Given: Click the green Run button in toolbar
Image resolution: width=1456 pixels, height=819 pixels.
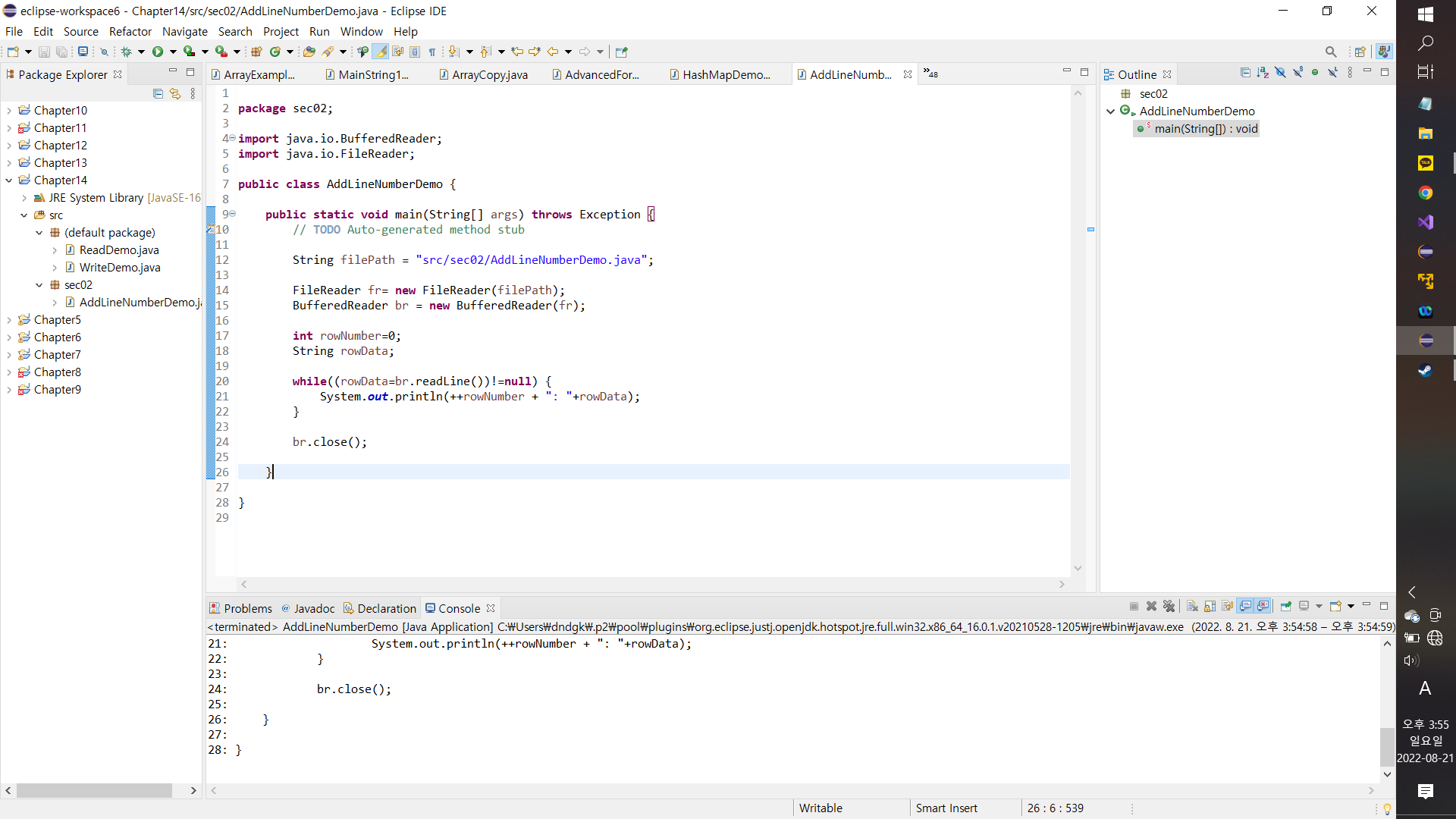Looking at the screenshot, I should 158,52.
